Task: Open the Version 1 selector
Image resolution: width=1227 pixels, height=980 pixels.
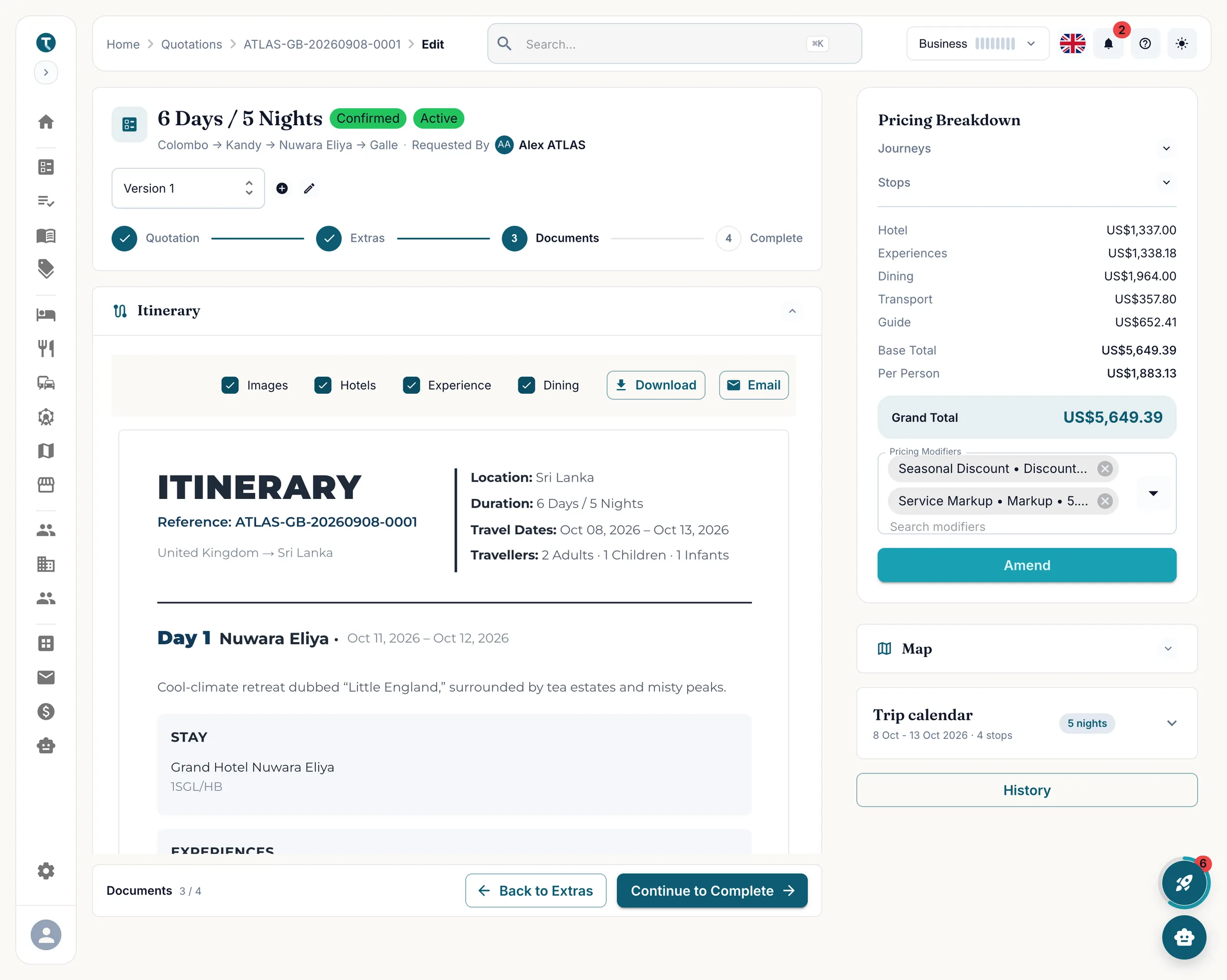Action: pos(188,188)
